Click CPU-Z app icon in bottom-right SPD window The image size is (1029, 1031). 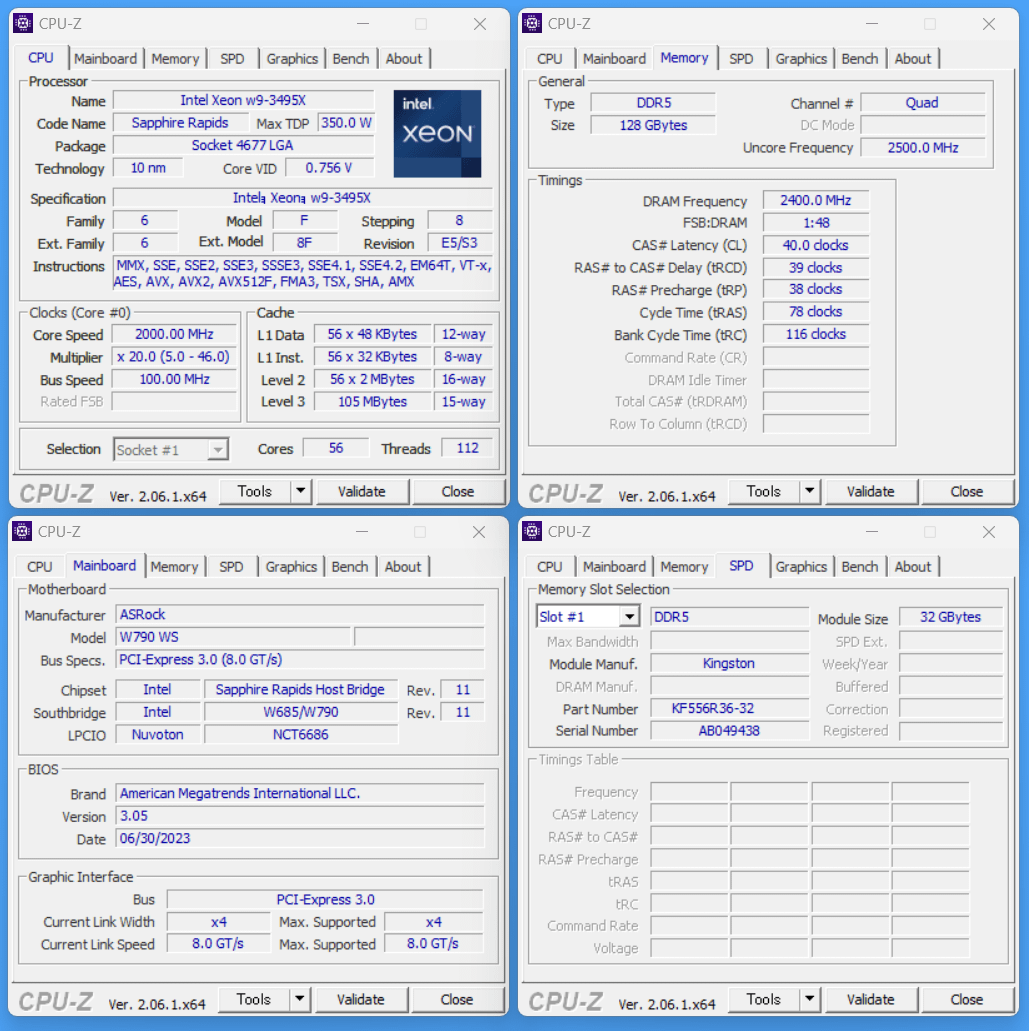click(x=532, y=531)
